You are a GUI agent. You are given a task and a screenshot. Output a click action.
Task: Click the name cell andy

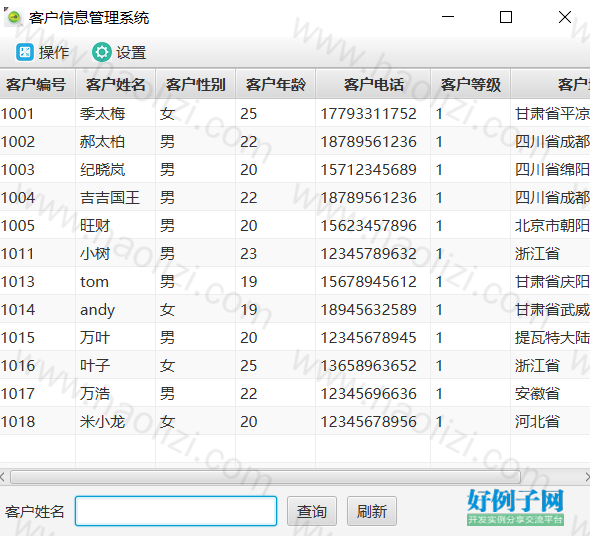(x=116, y=309)
